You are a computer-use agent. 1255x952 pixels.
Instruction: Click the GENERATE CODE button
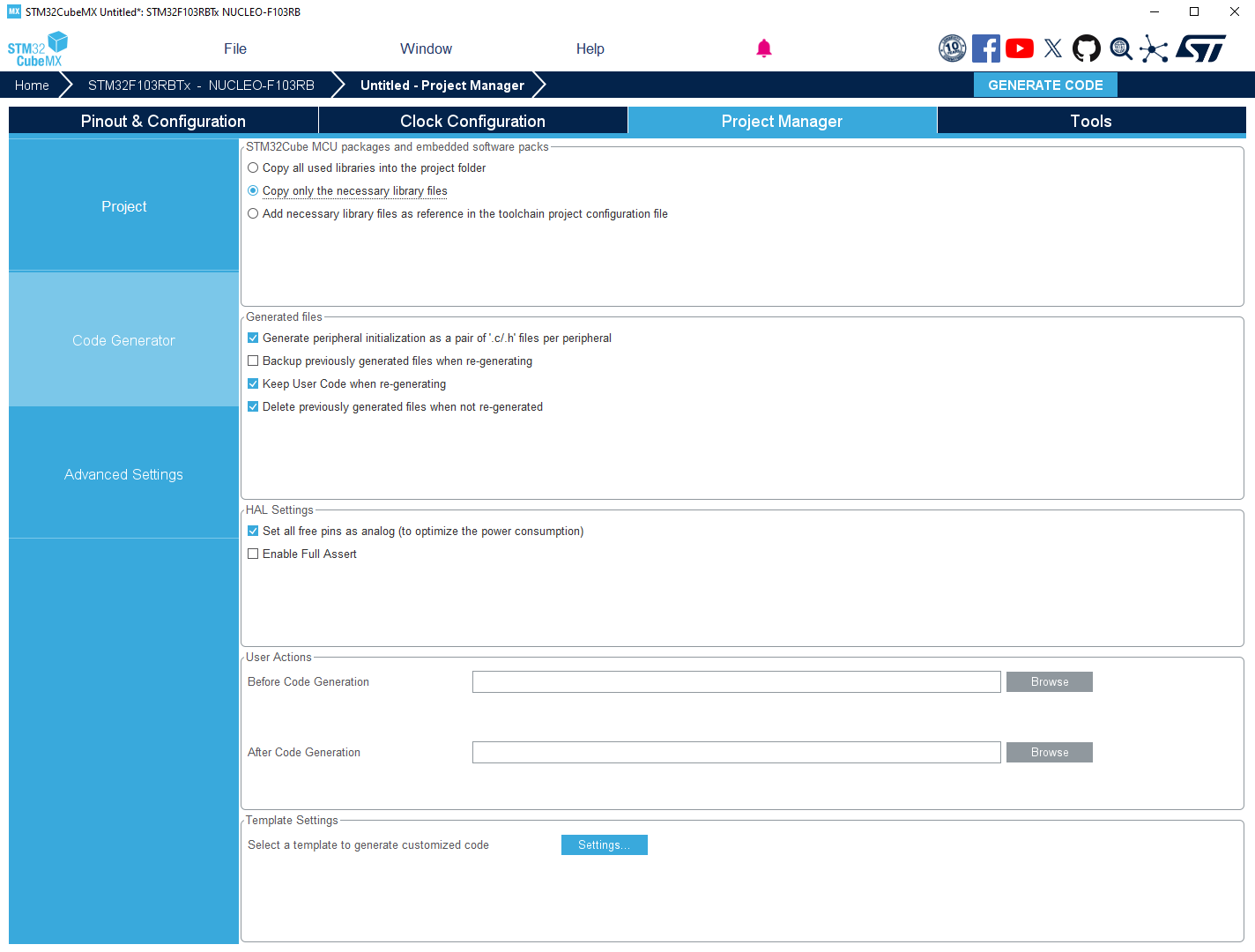point(1045,85)
